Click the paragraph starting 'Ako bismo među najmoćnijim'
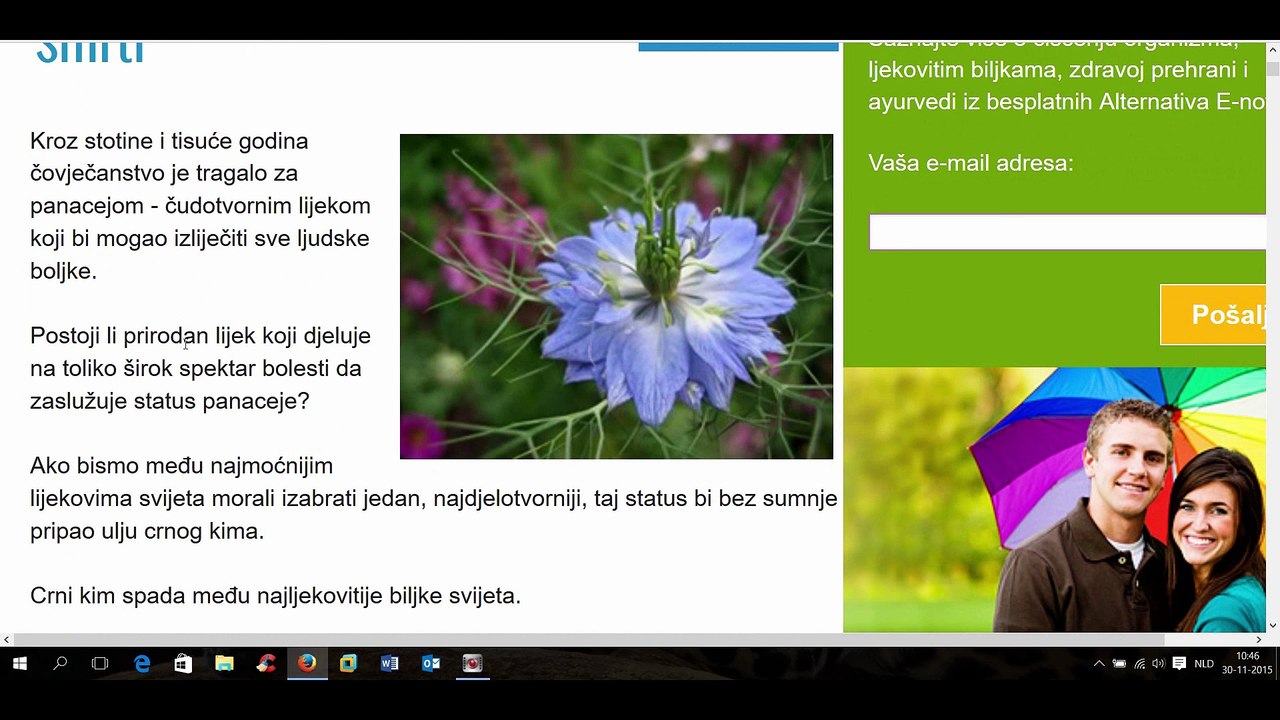1280x720 pixels. pos(433,498)
